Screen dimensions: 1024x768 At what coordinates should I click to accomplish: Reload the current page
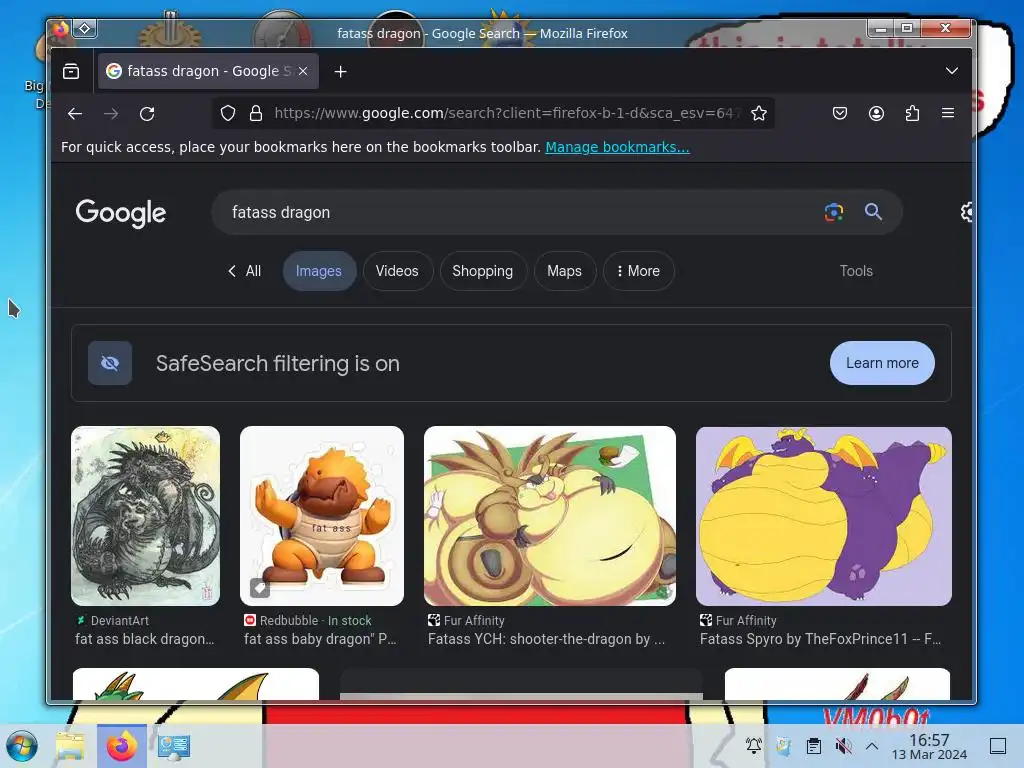(x=147, y=114)
